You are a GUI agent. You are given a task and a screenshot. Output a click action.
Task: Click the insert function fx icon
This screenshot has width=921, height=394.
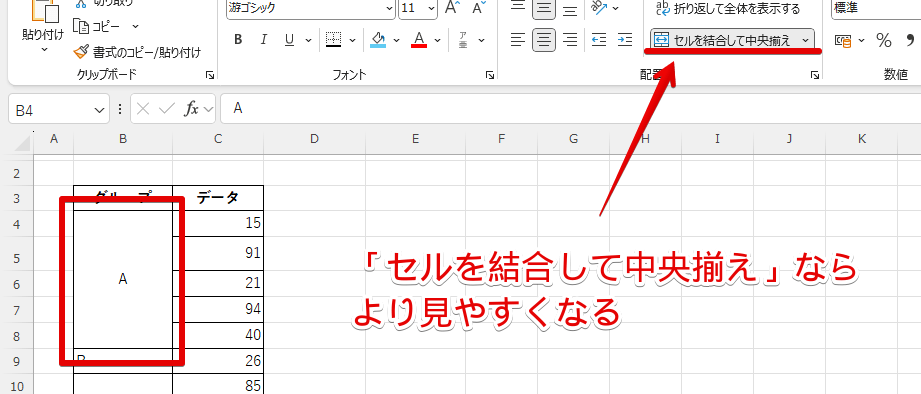coord(191,109)
